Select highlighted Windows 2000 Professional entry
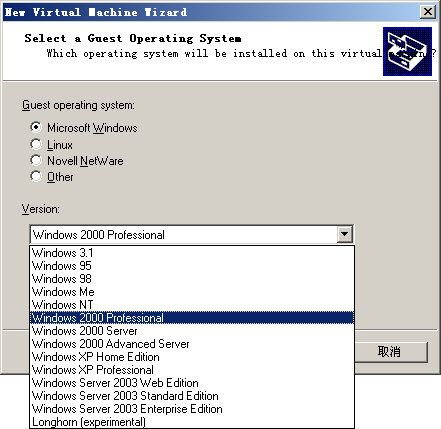This screenshot has height=429, width=441. click(x=192, y=318)
